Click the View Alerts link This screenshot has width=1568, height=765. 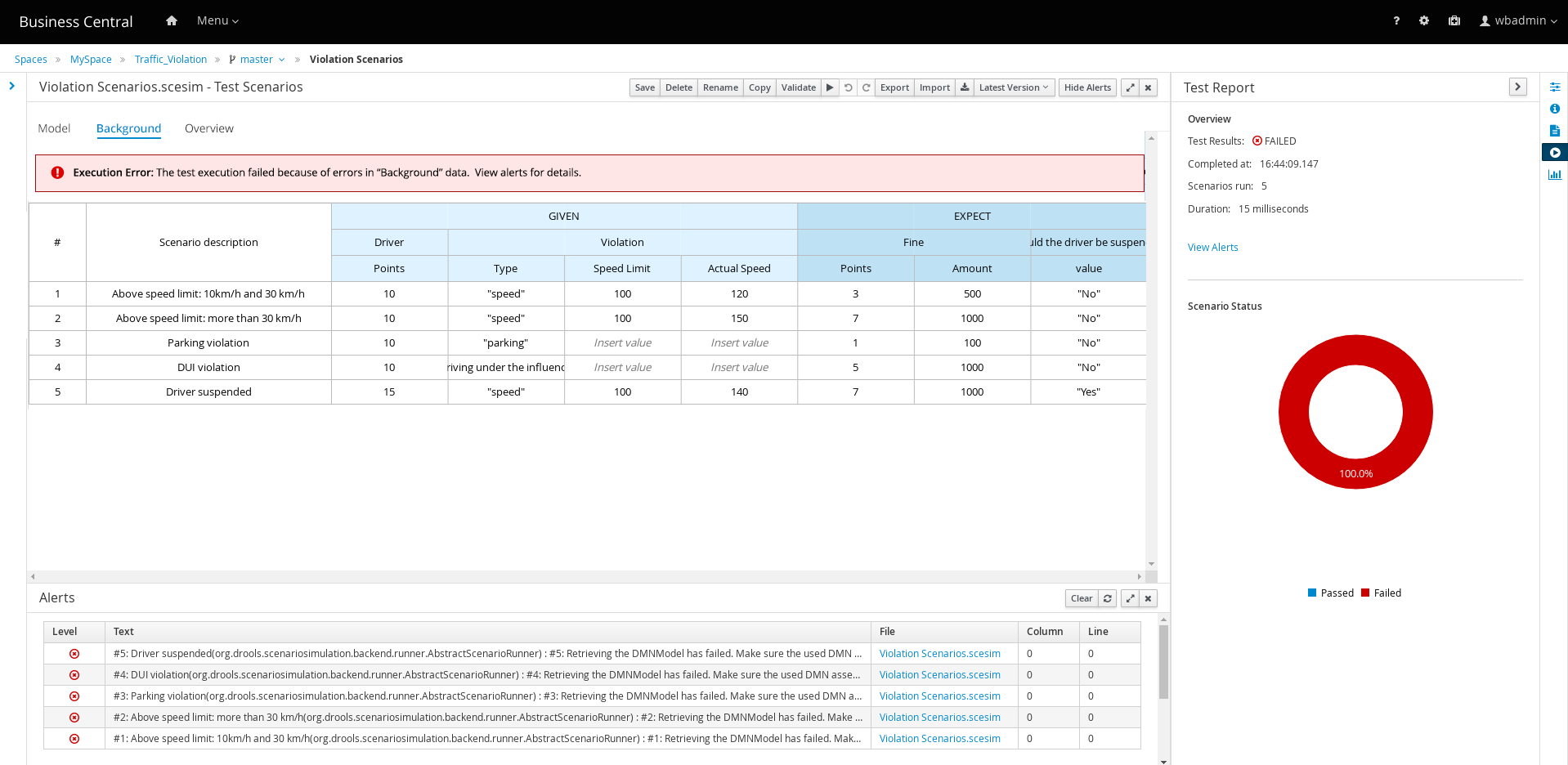(x=1212, y=248)
